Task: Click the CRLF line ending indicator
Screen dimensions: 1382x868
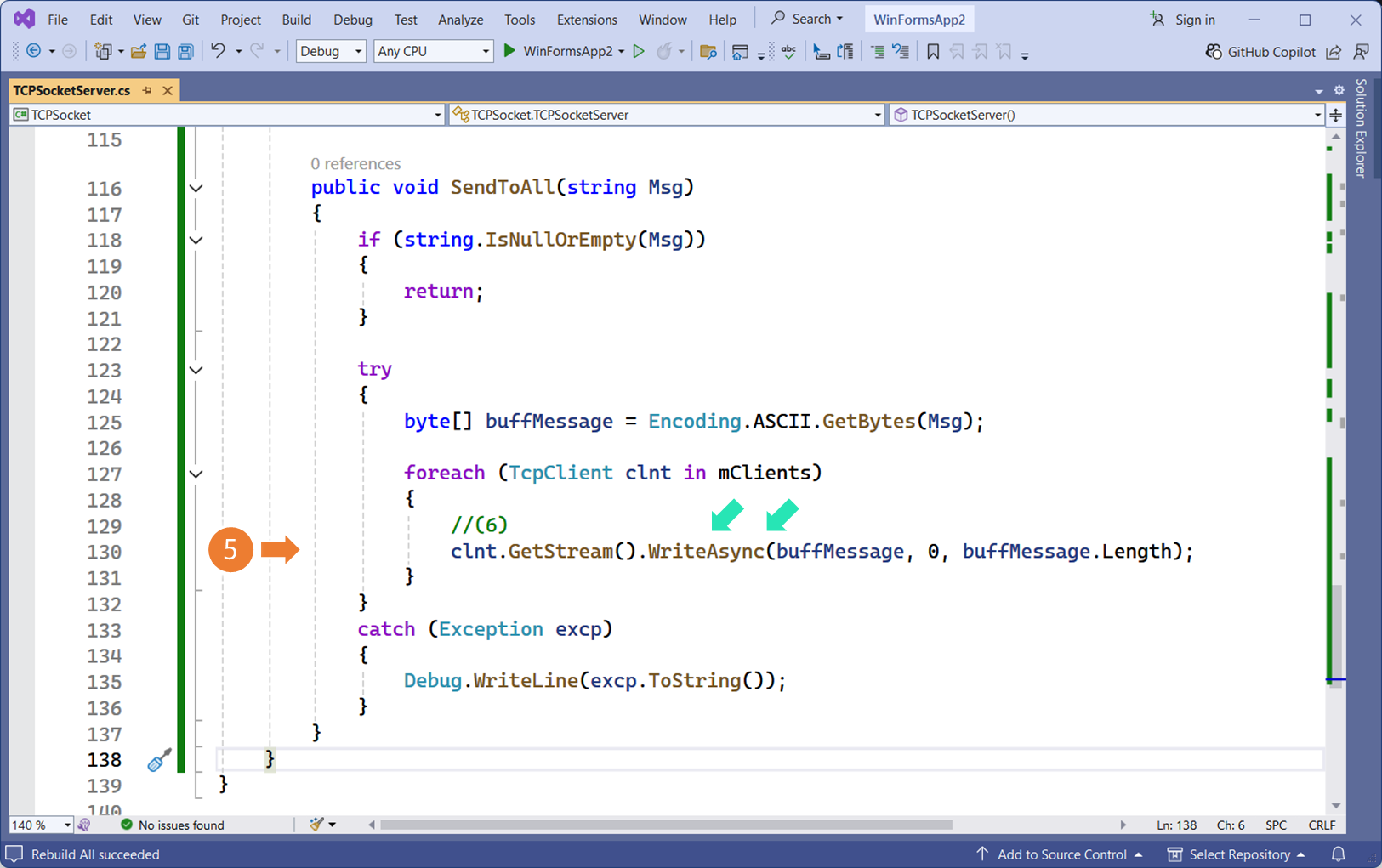Action: point(1322,825)
